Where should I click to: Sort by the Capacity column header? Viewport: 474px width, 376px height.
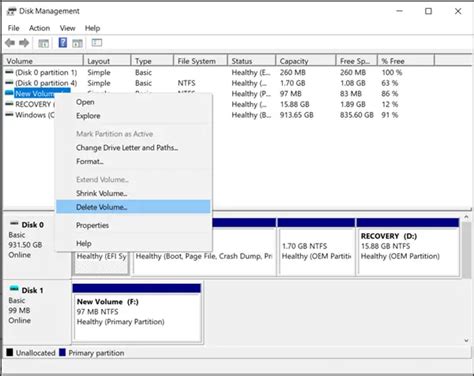point(306,61)
